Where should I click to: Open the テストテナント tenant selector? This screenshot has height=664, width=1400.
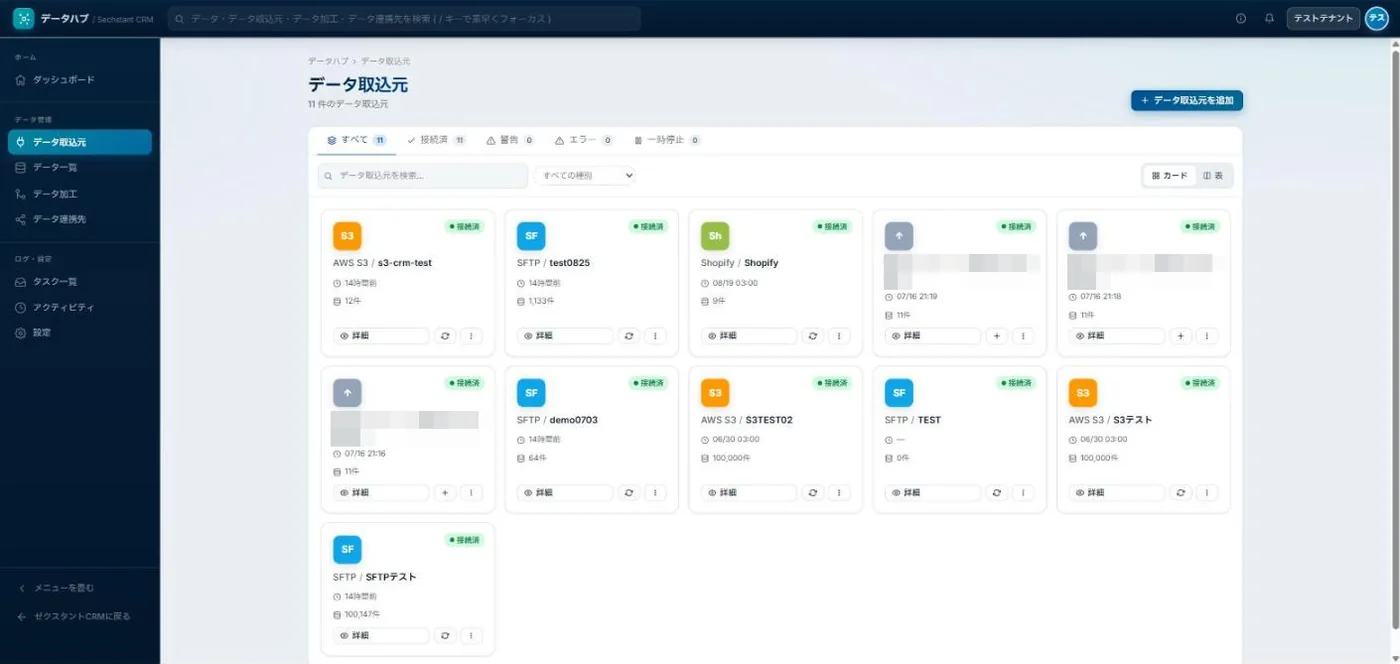(x=1323, y=18)
